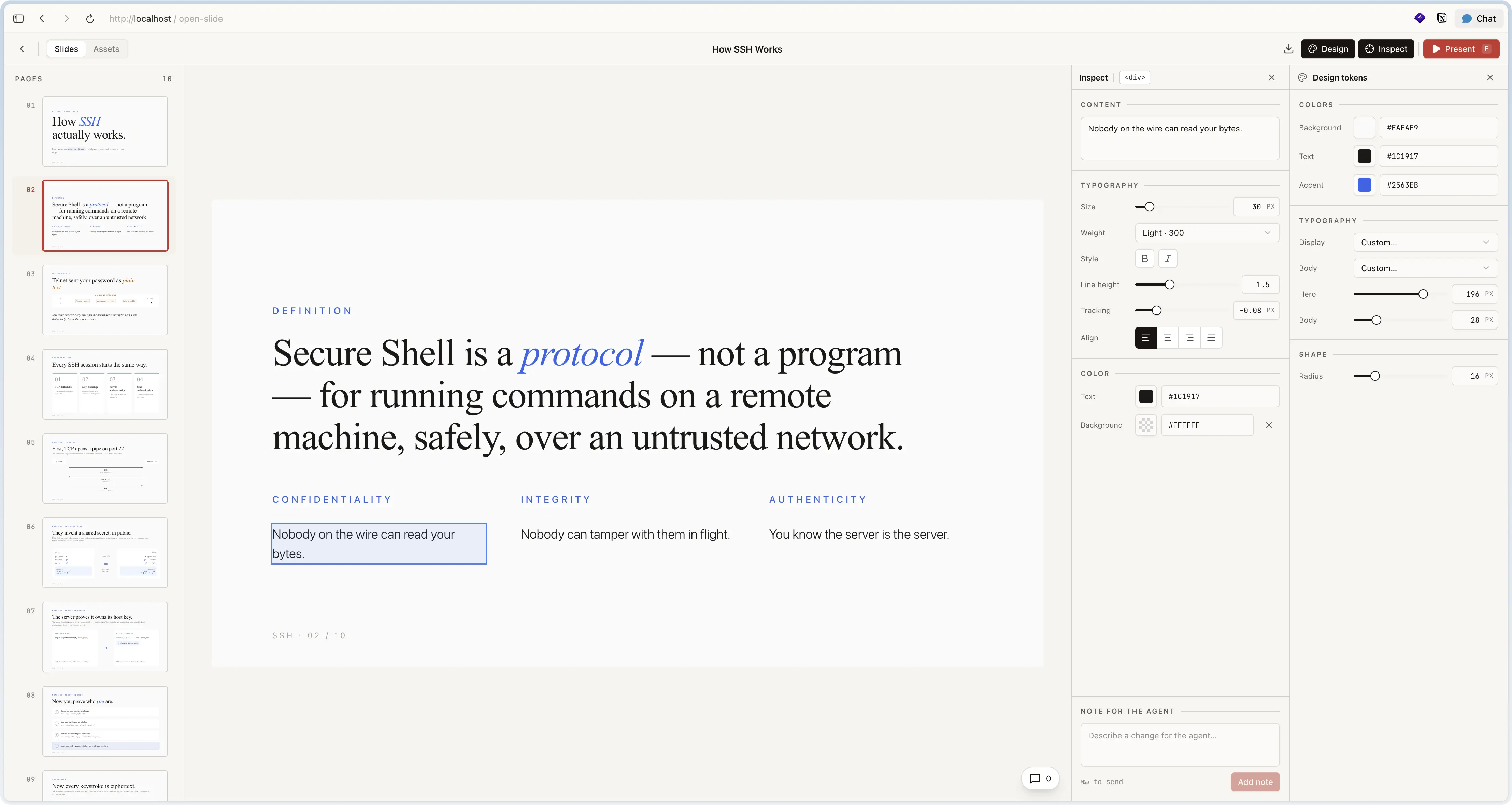Click the <div> element tag badge
Screen dimensions: 1512x805
pos(1135,77)
